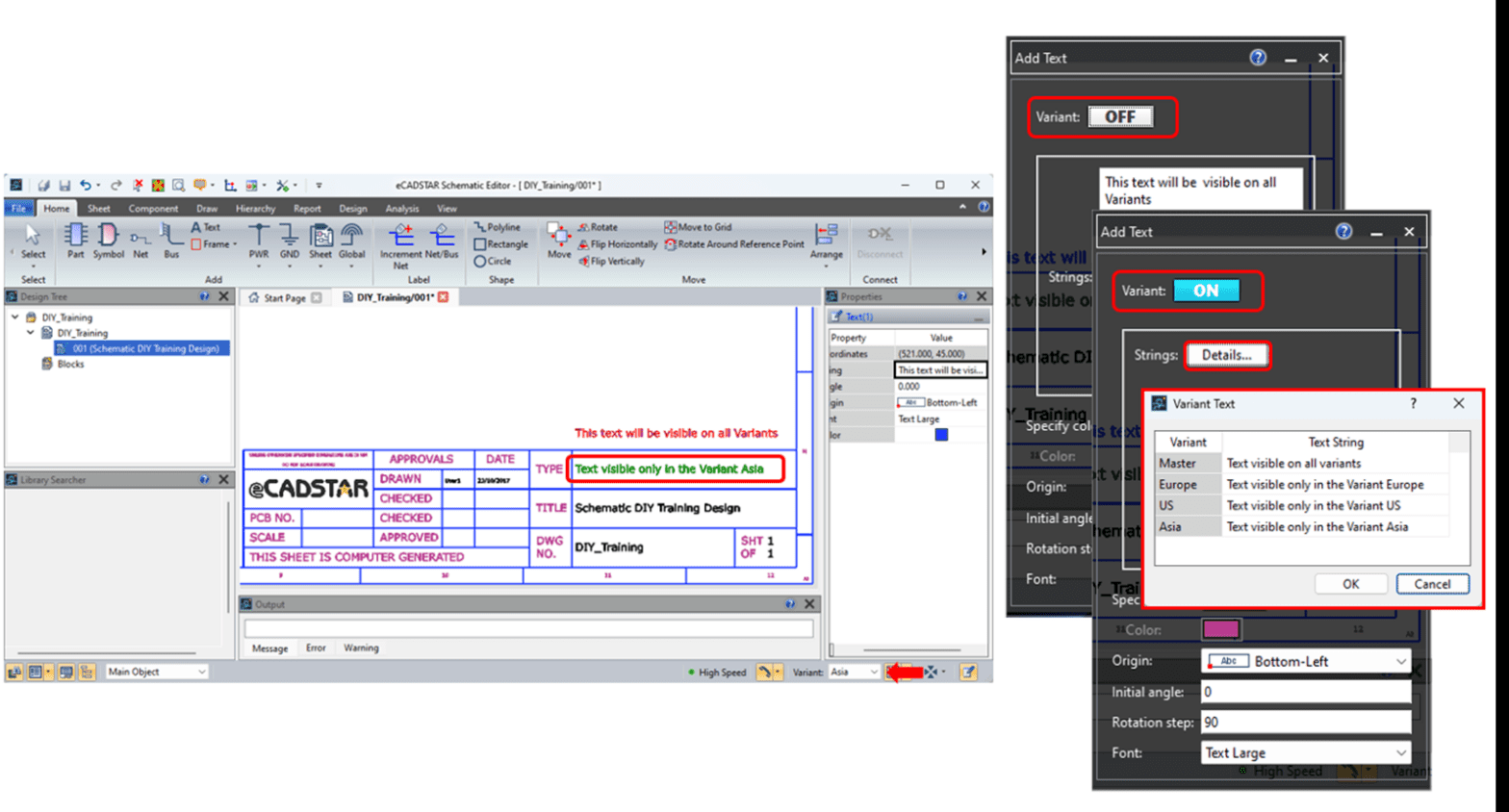The width and height of the screenshot is (1509, 812).
Task: Click the Rotation step input field
Action: (1306, 722)
